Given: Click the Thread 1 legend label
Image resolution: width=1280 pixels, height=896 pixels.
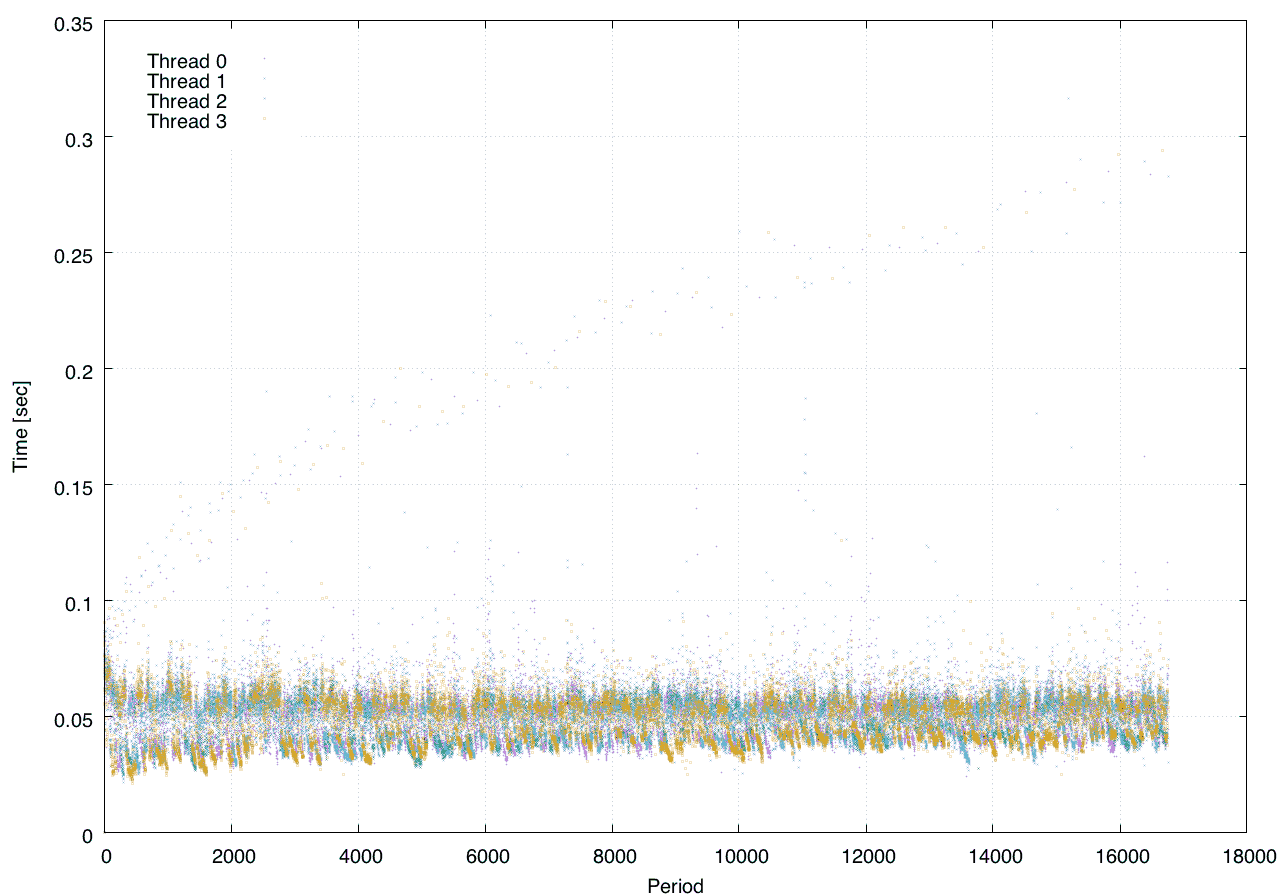Looking at the screenshot, I should tap(187, 82).
